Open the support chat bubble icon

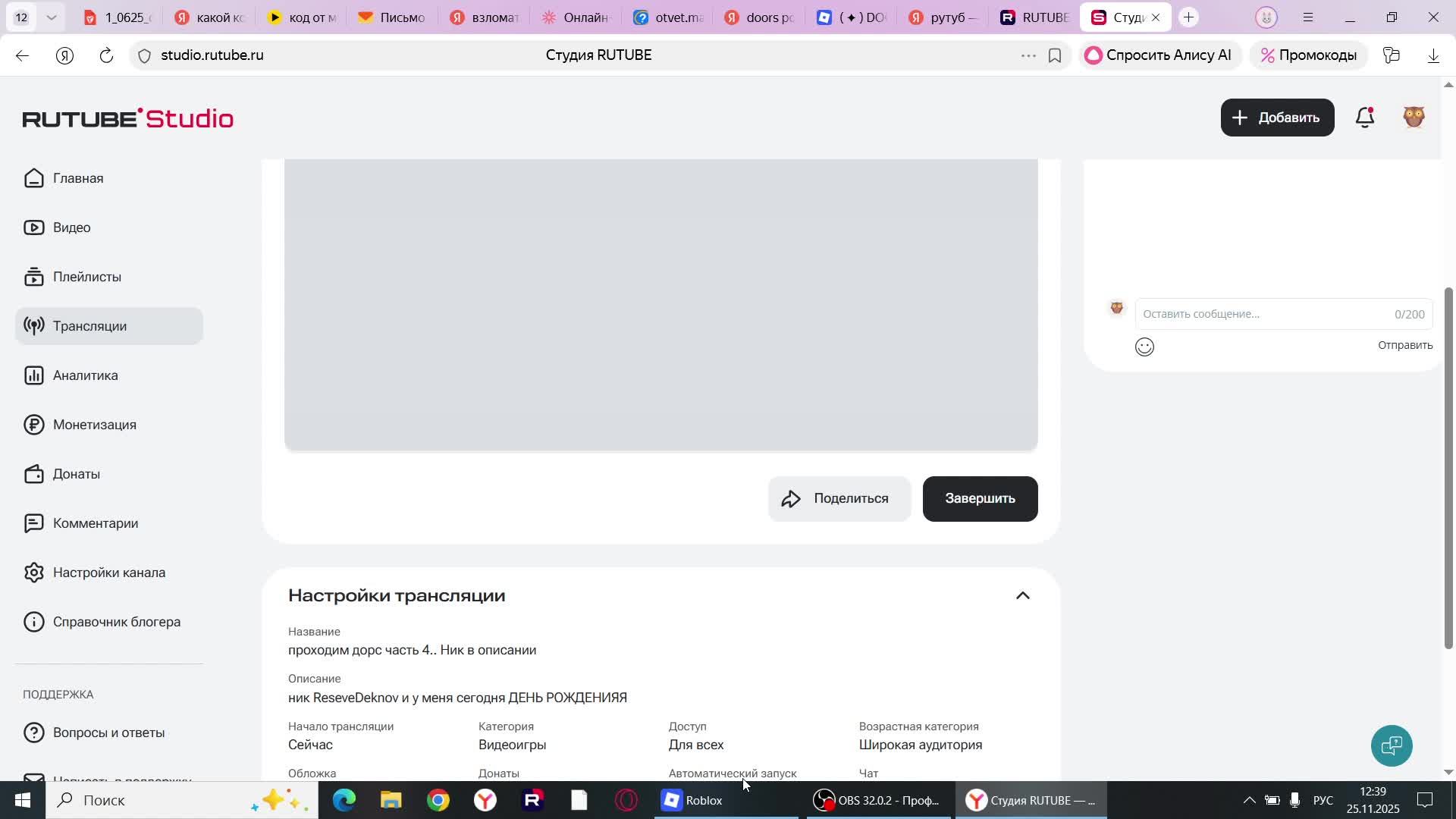(1392, 745)
